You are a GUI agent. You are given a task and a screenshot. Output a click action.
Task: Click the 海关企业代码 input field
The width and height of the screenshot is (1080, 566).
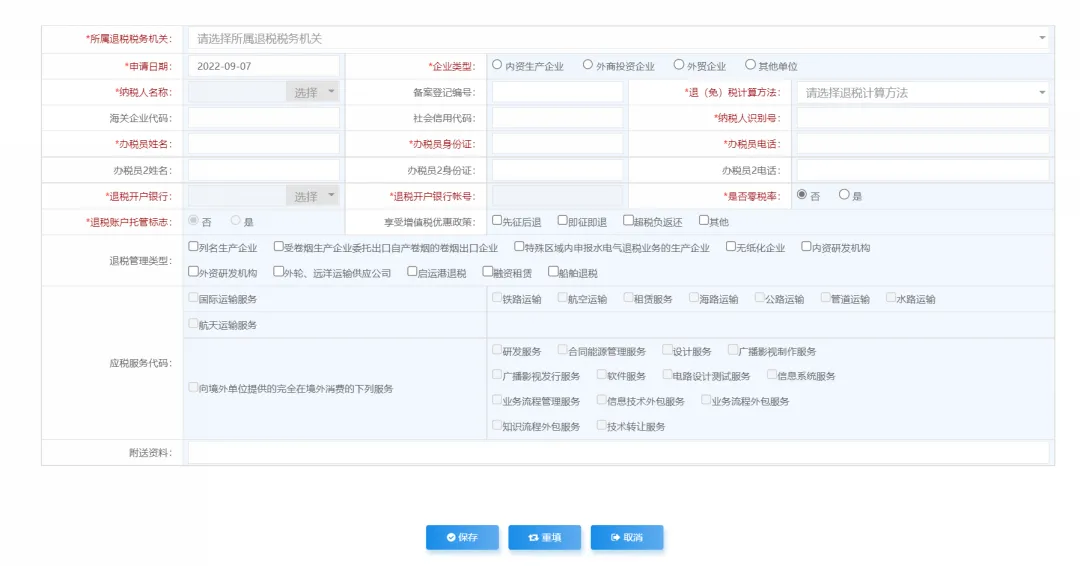tap(264, 118)
